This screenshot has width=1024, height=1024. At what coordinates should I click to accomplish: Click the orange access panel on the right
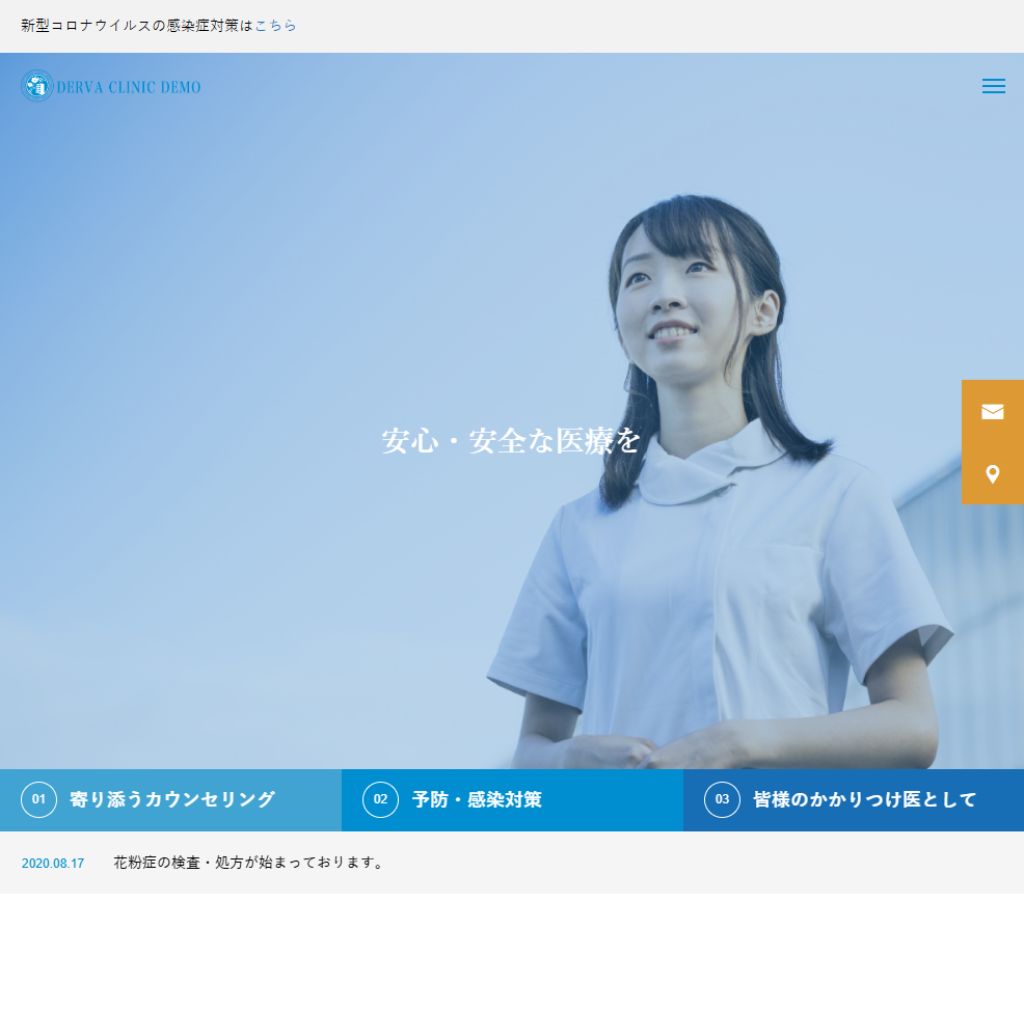992,441
